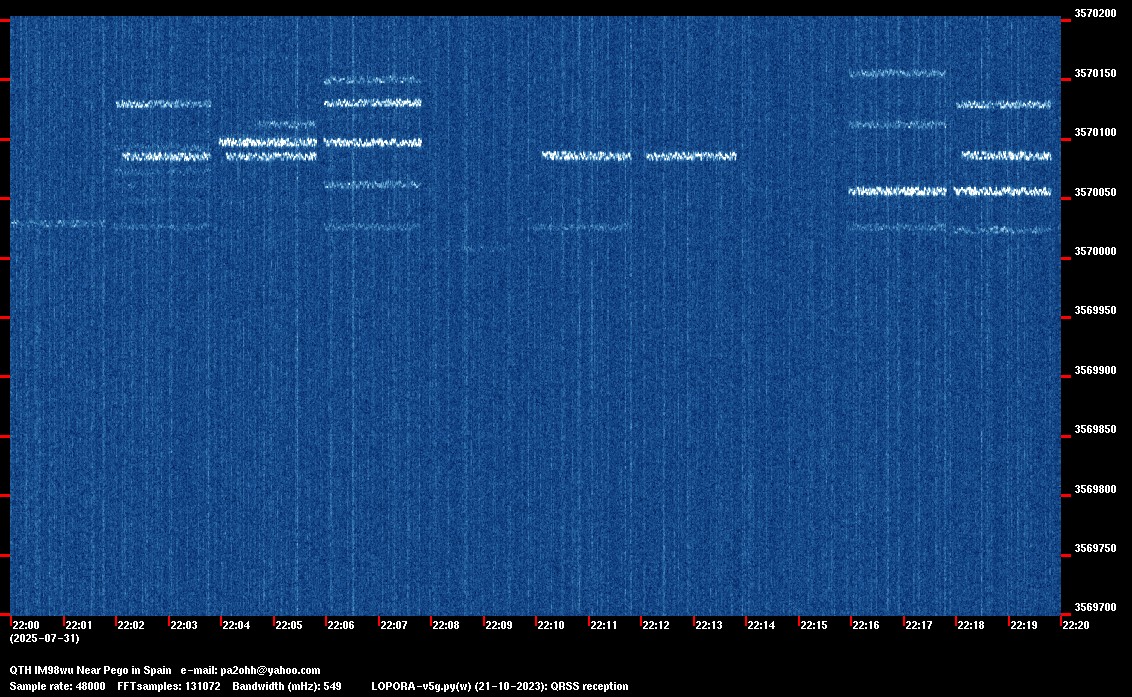Select the FFTsamples: 131072 text
Image resolution: width=1132 pixels, height=697 pixels.
pos(169,686)
